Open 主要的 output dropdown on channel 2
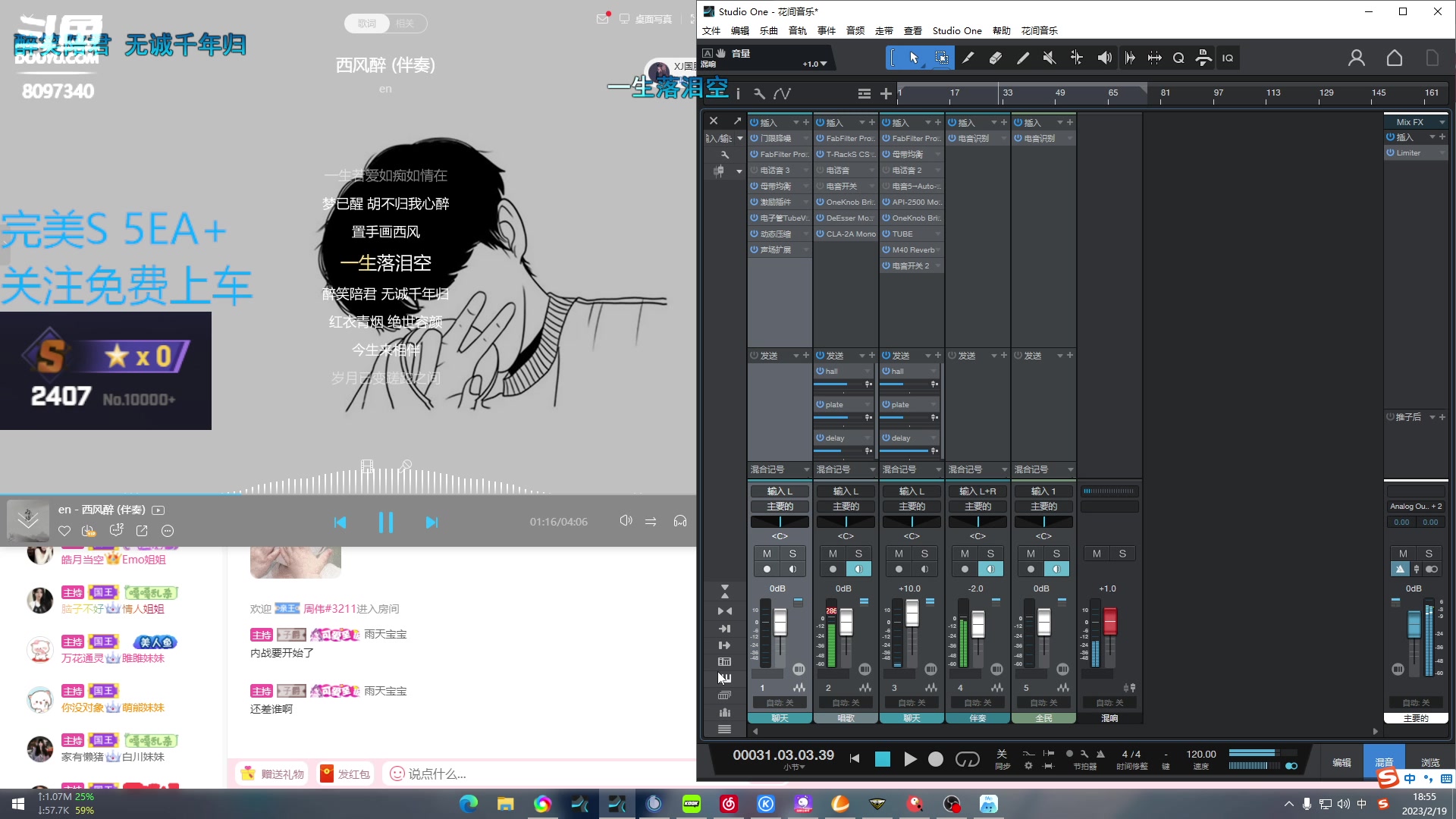This screenshot has height=819, width=1456. tap(846, 507)
